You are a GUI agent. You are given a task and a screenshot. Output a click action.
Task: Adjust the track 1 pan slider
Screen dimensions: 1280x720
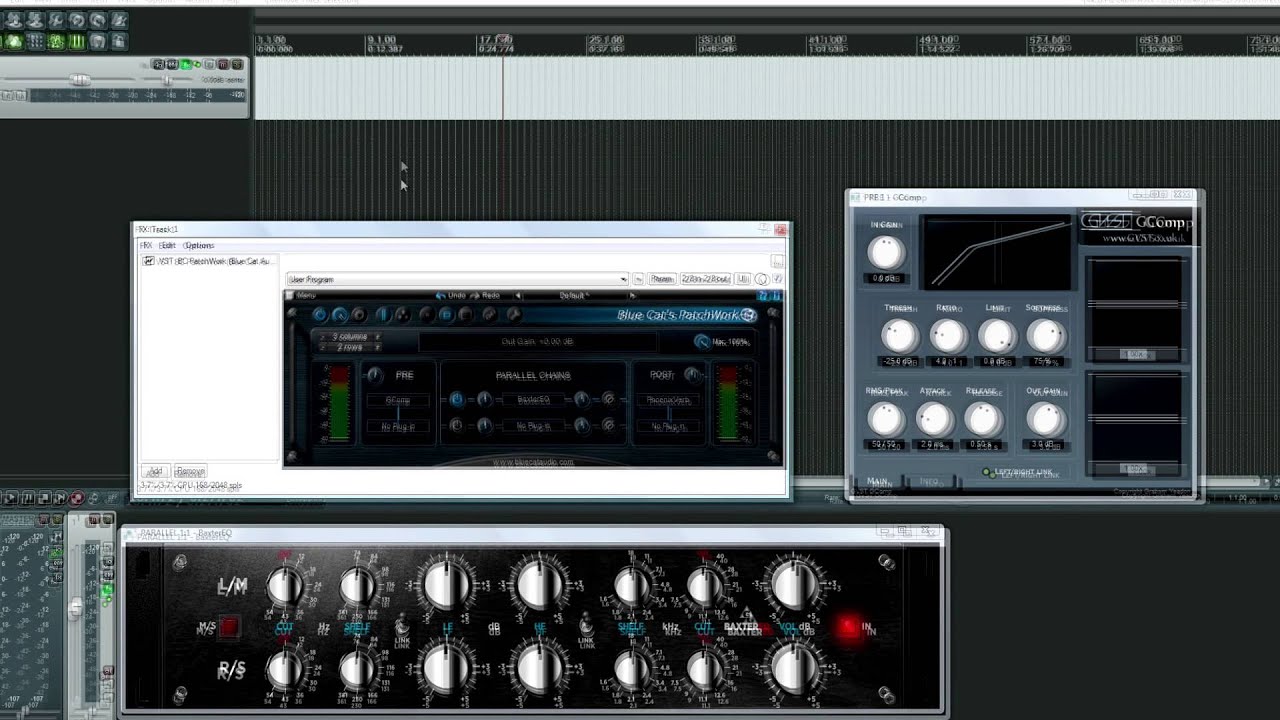(x=167, y=80)
